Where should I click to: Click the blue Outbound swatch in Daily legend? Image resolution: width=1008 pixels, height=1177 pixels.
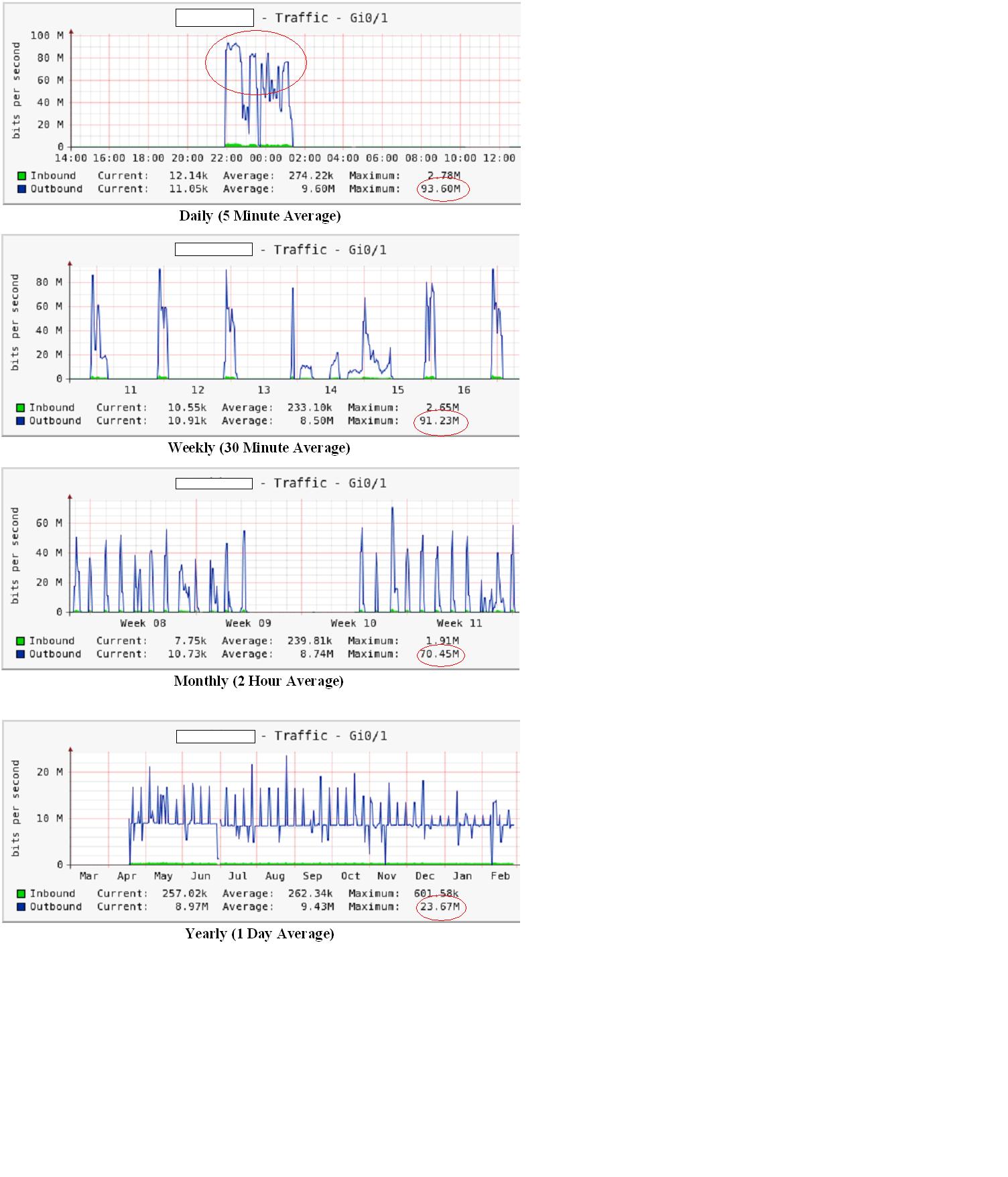[21, 189]
